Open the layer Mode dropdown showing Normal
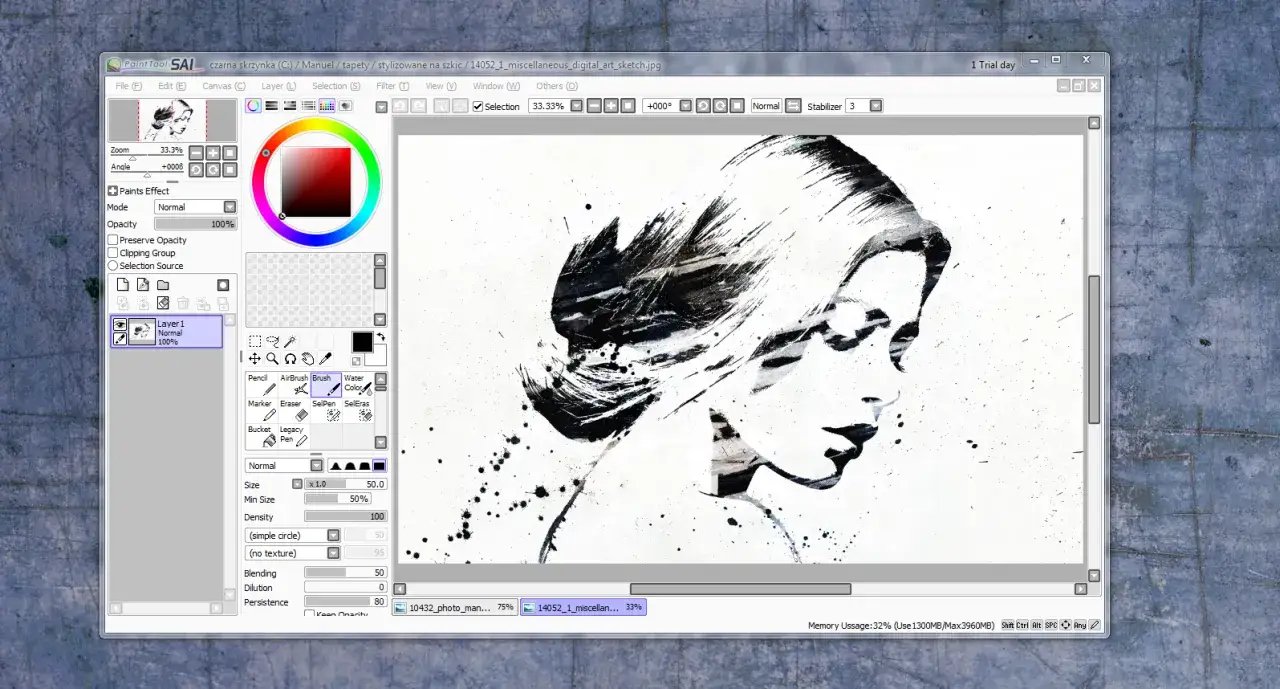This screenshot has height=689, width=1280. coord(228,207)
